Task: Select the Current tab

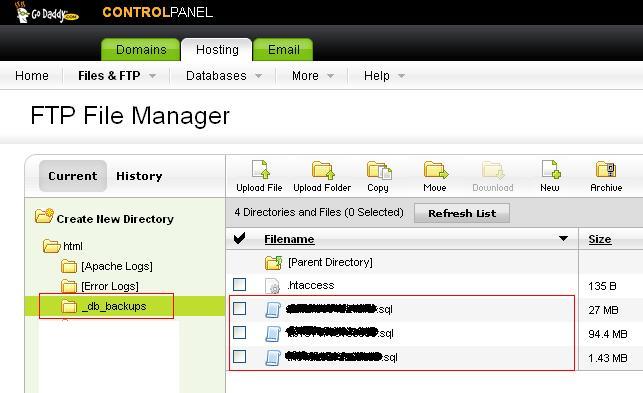Action: point(73,176)
